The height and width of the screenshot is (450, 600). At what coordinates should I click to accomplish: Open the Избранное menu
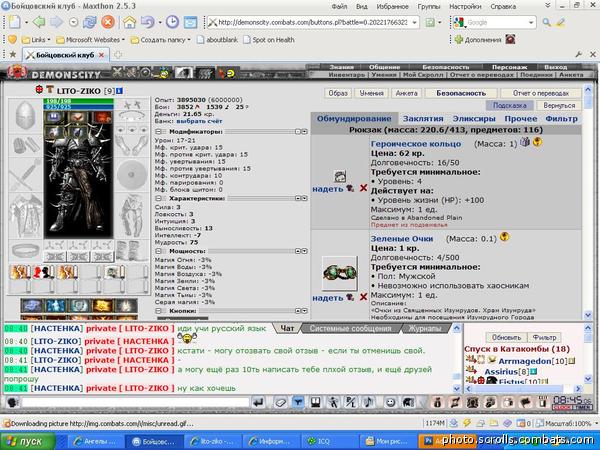pyautogui.click(x=392, y=7)
